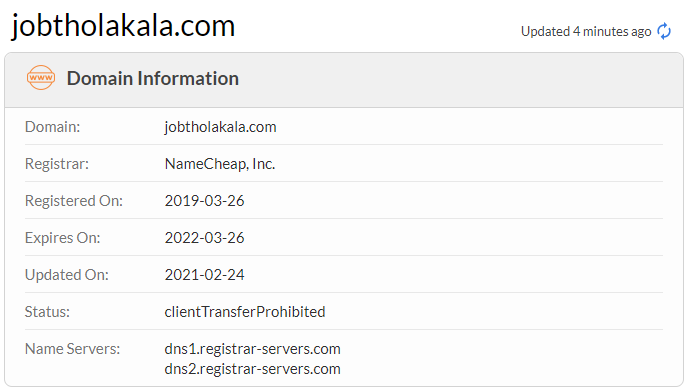Click the dns1.registrar-servers.com name server

click(x=252, y=349)
